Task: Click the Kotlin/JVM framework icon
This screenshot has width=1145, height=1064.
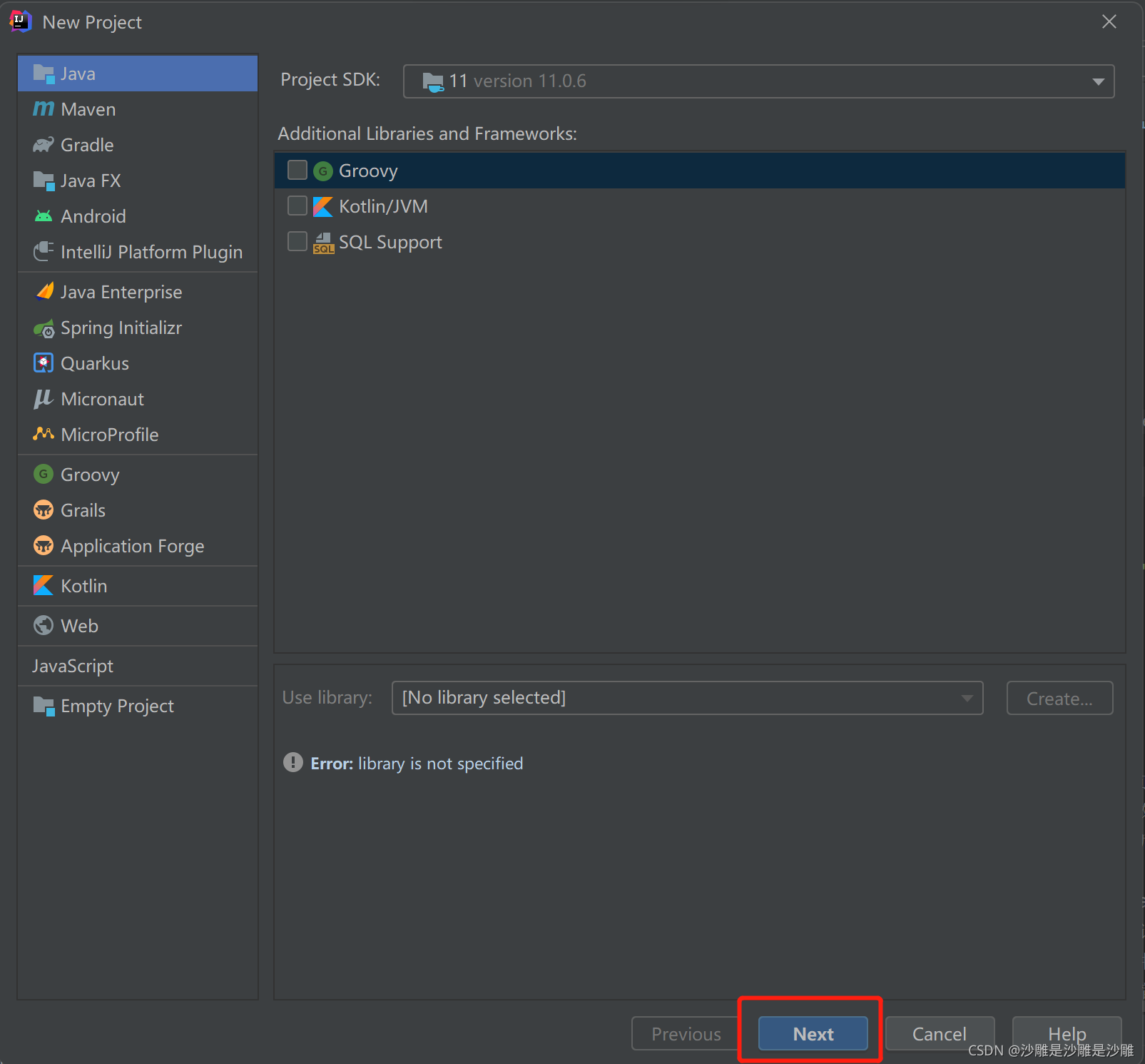Action: [x=323, y=206]
